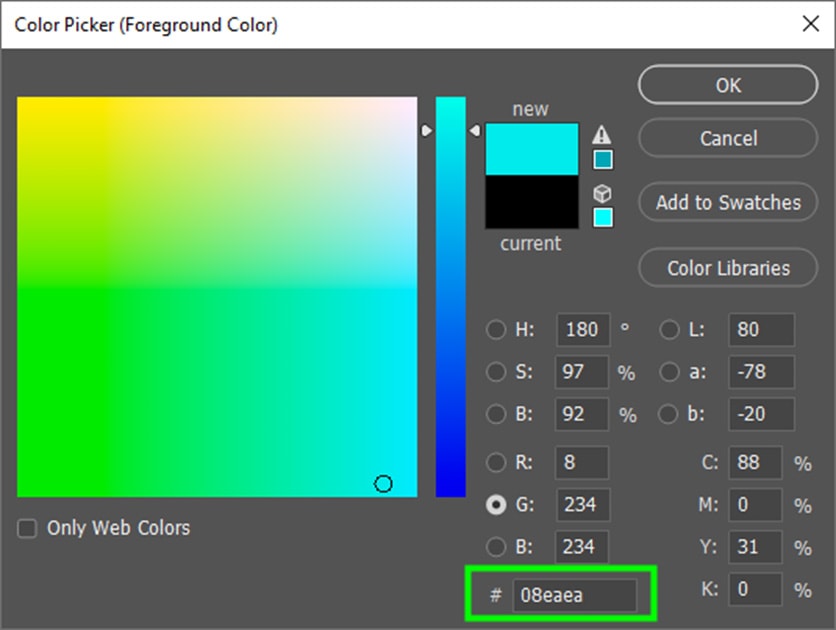Open Color Libraries
This screenshot has height=630, width=836.
point(727,268)
